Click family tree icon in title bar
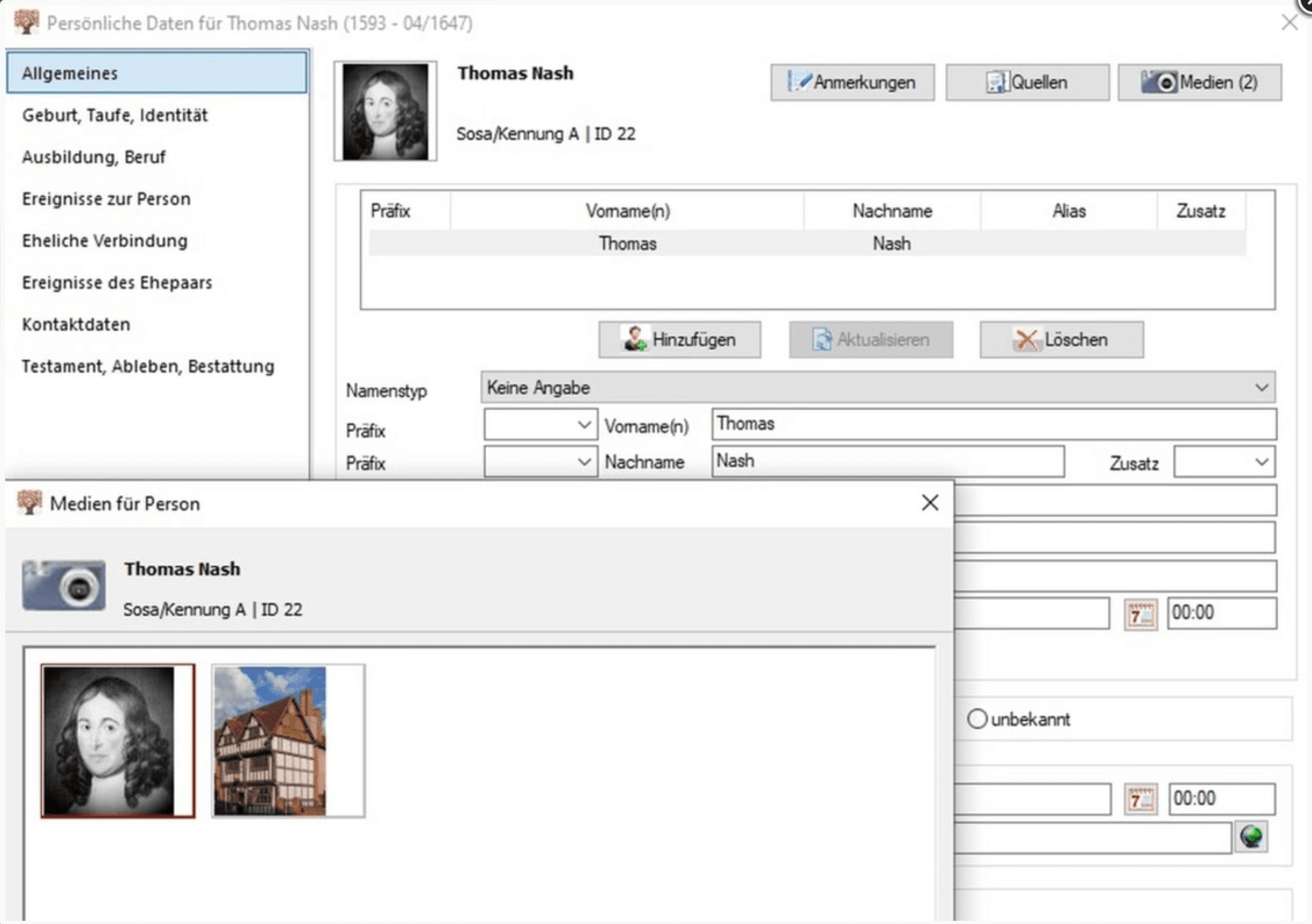Viewport: 1312px width, 924px height. pyautogui.click(x=26, y=22)
